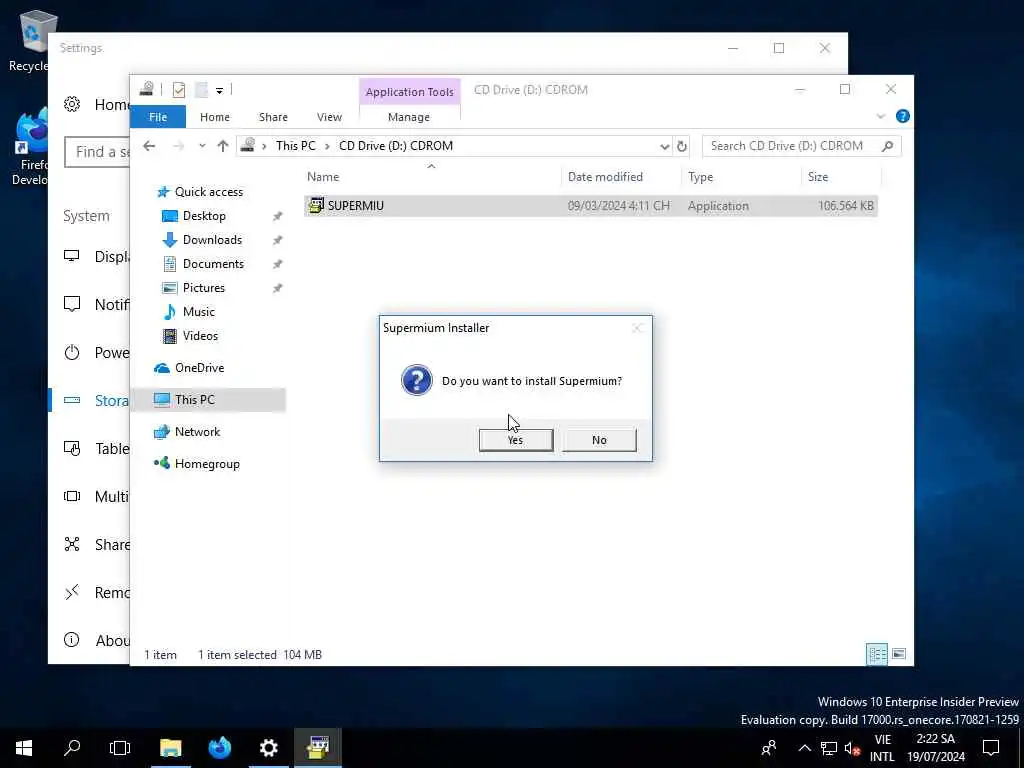Image resolution: width=1024 pixels, height=768 pixels.
Task: Select Network in the navigation pane
Action: 197,432
